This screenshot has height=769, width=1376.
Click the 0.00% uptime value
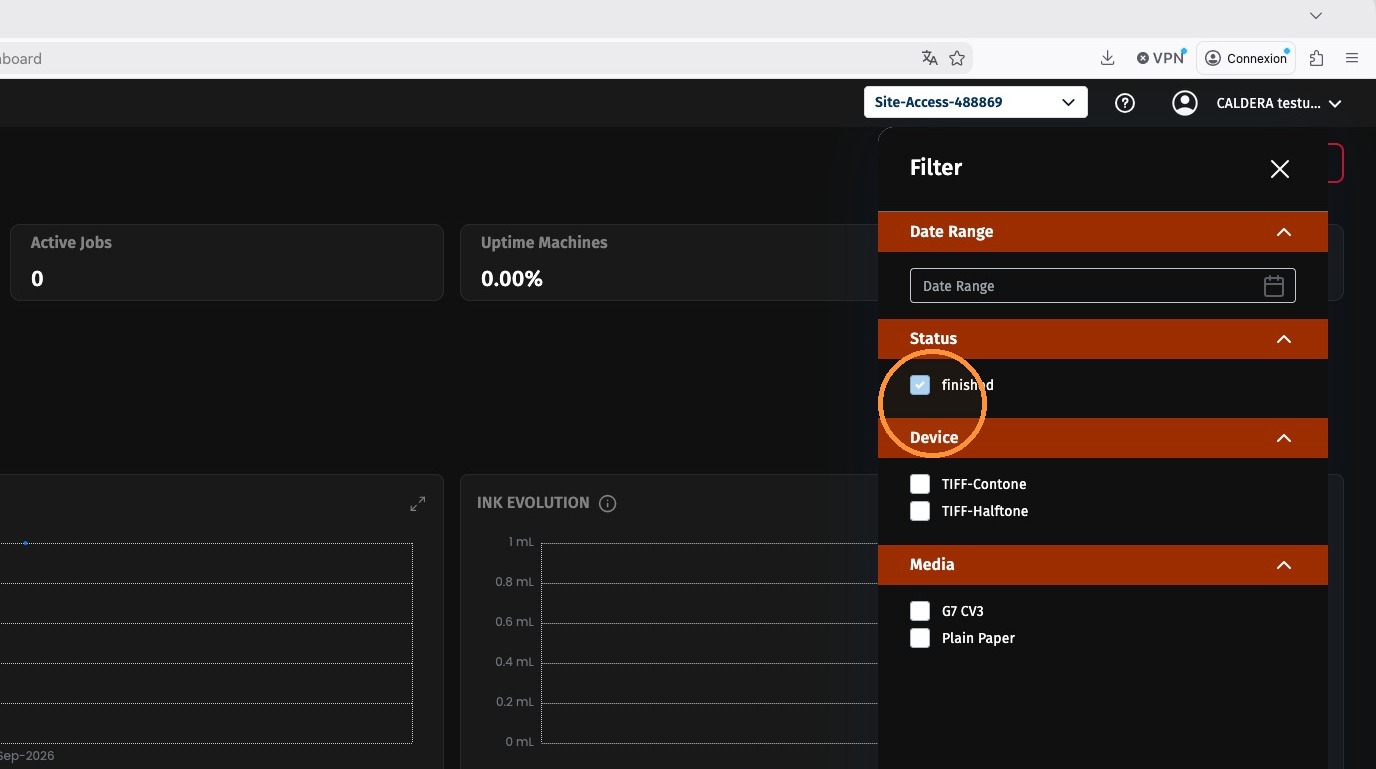point(512,279)
